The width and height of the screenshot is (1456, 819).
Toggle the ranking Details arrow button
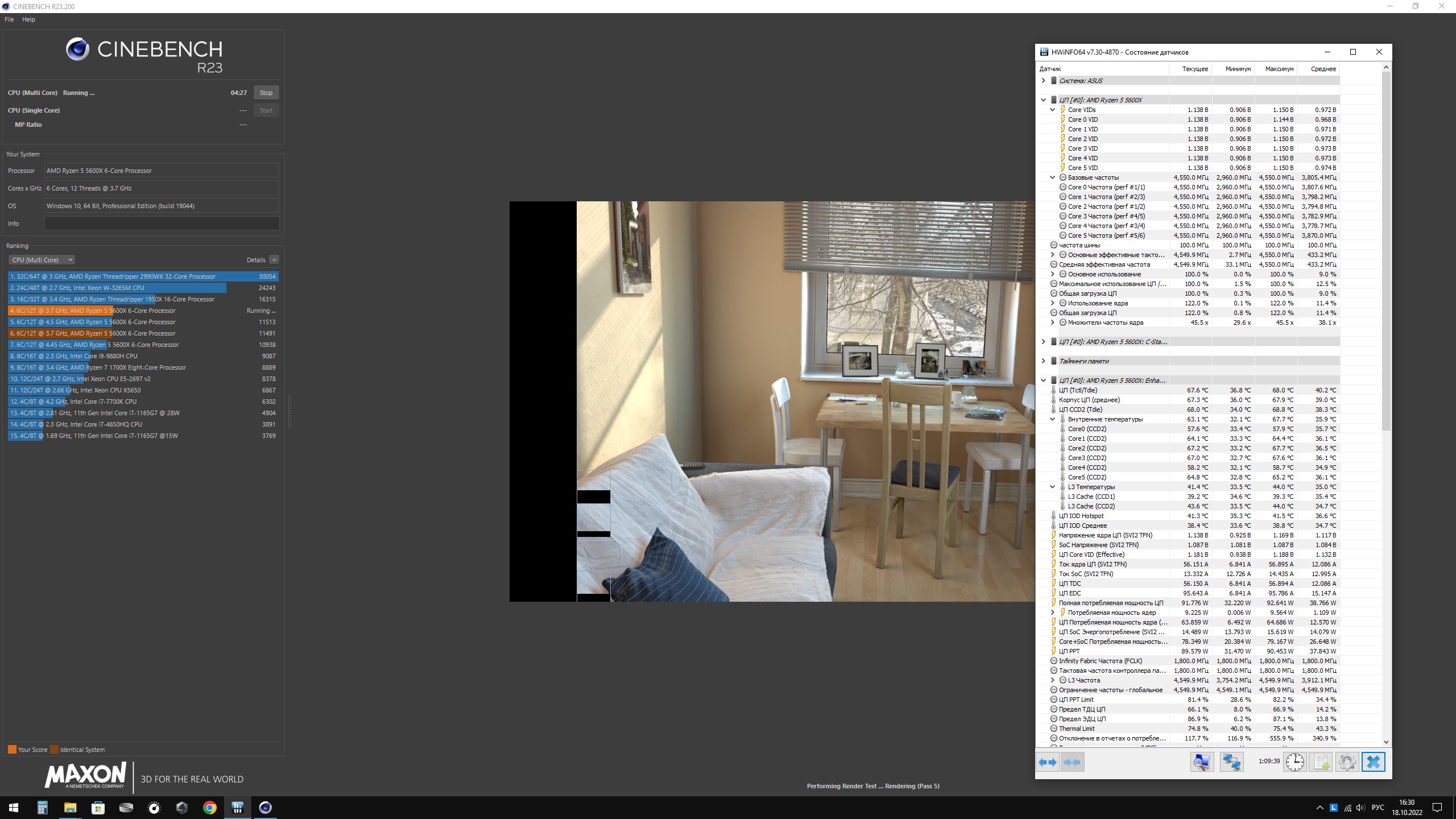point(274,260)
